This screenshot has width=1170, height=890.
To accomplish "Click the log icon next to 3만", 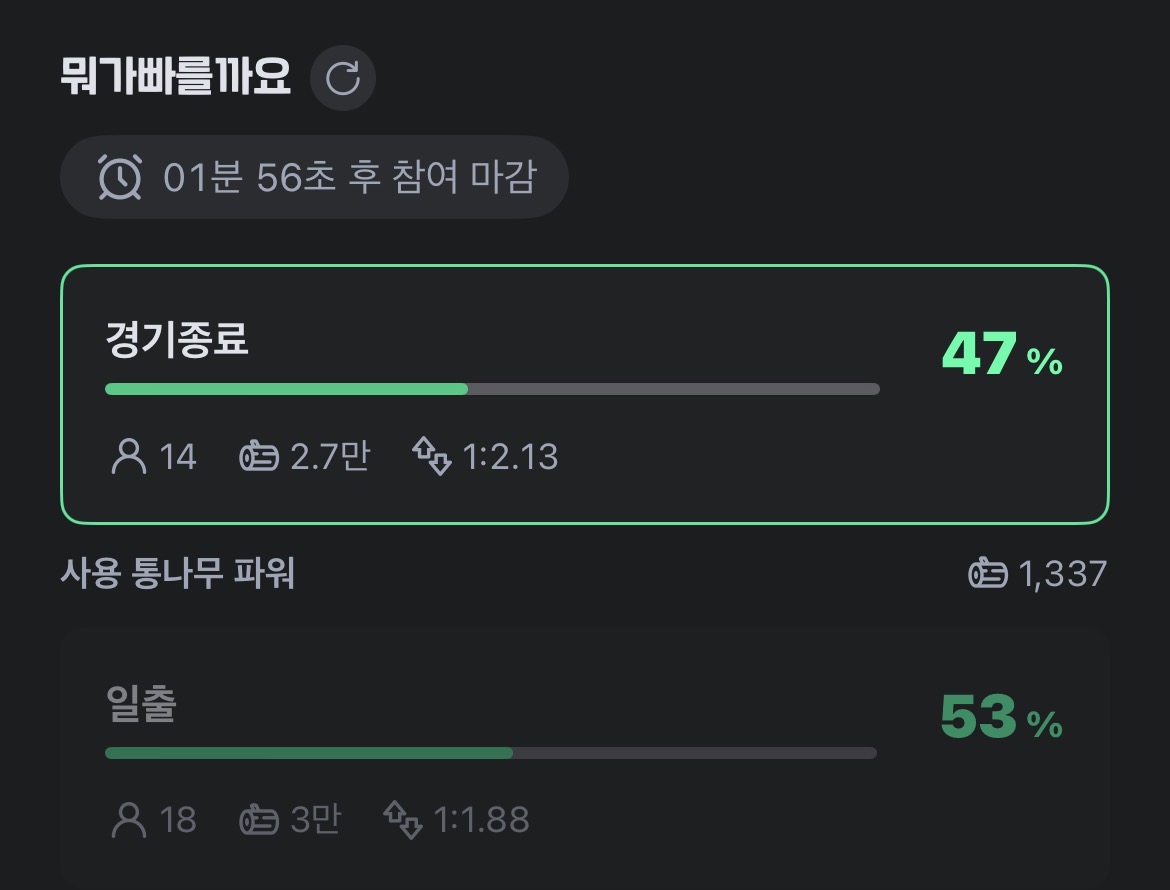I will (x=260, y=820).
